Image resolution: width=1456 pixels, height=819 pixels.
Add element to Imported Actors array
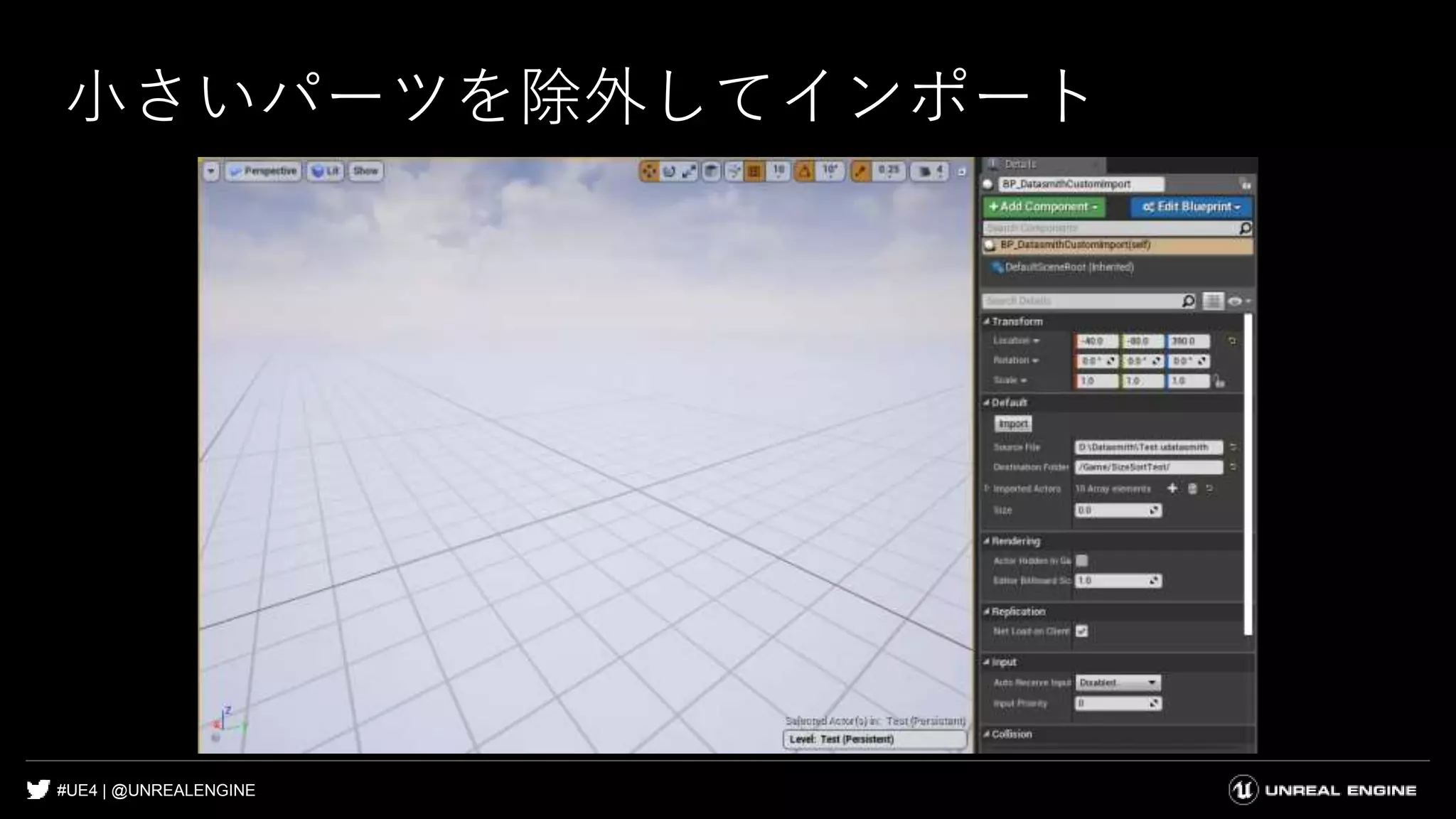pos(1172,488)
